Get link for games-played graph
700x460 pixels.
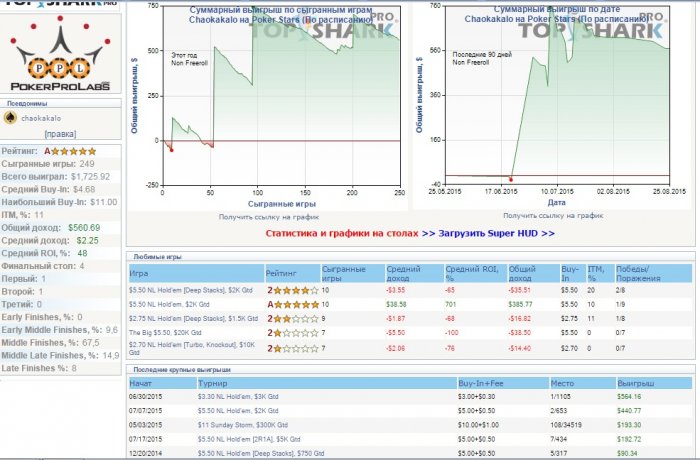coord(269,217)
